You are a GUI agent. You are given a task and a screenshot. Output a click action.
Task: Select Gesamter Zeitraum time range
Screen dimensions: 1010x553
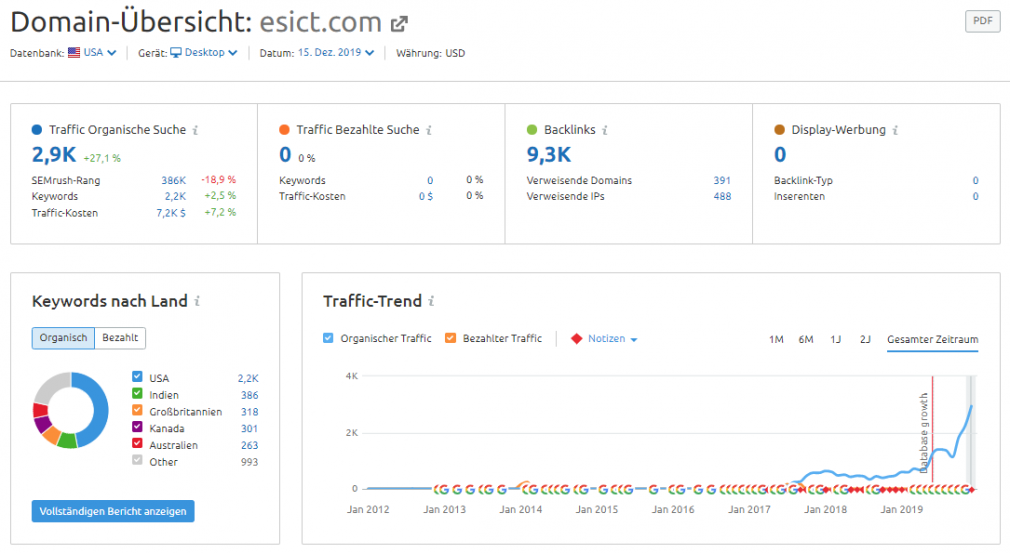pyautogui.click(x=933, y=339)
